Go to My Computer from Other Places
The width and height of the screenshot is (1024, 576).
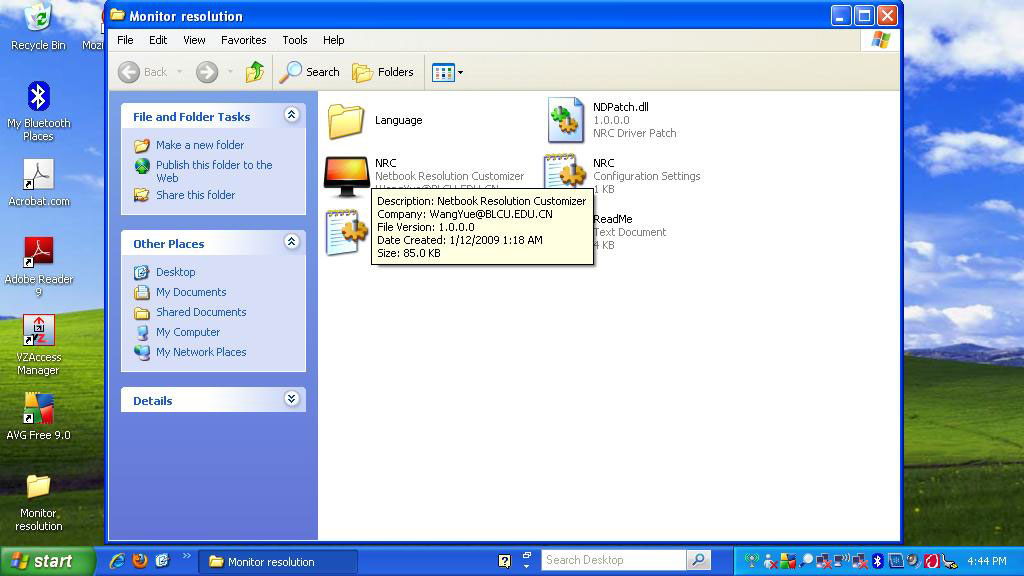point(188,332)
